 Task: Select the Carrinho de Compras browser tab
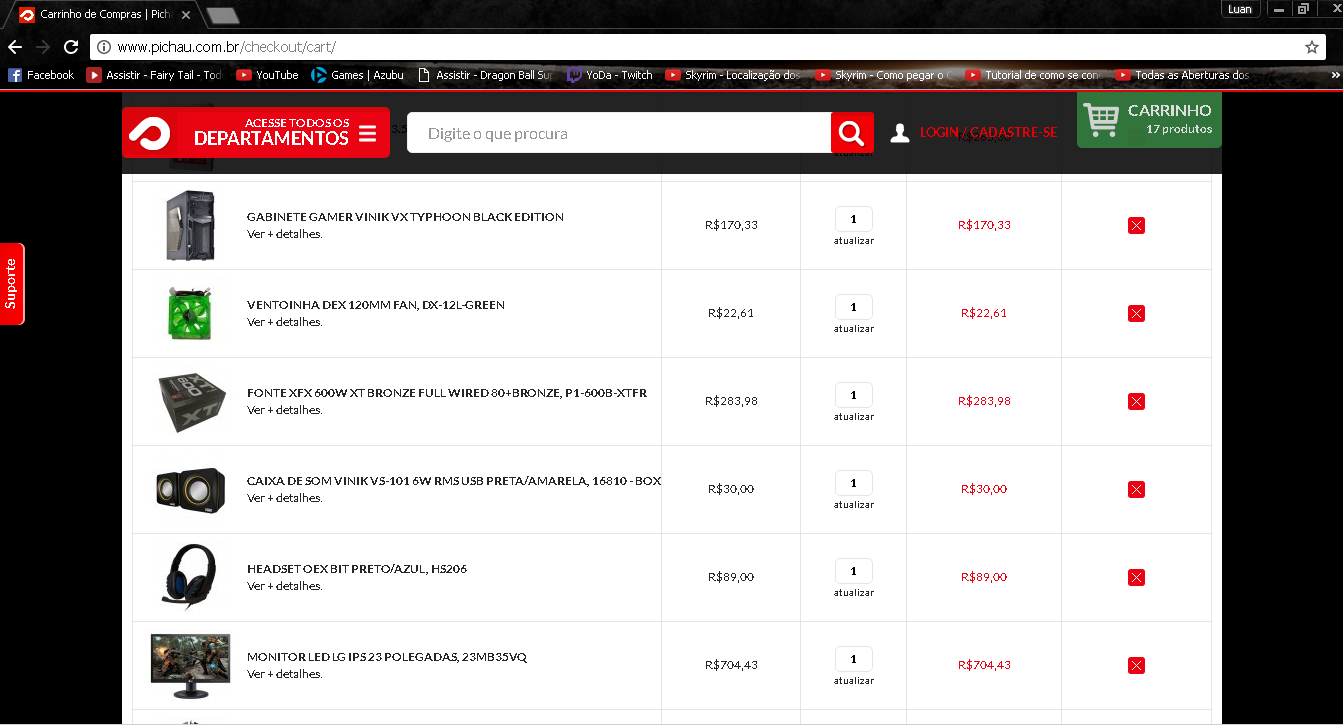tap(103, 14)
